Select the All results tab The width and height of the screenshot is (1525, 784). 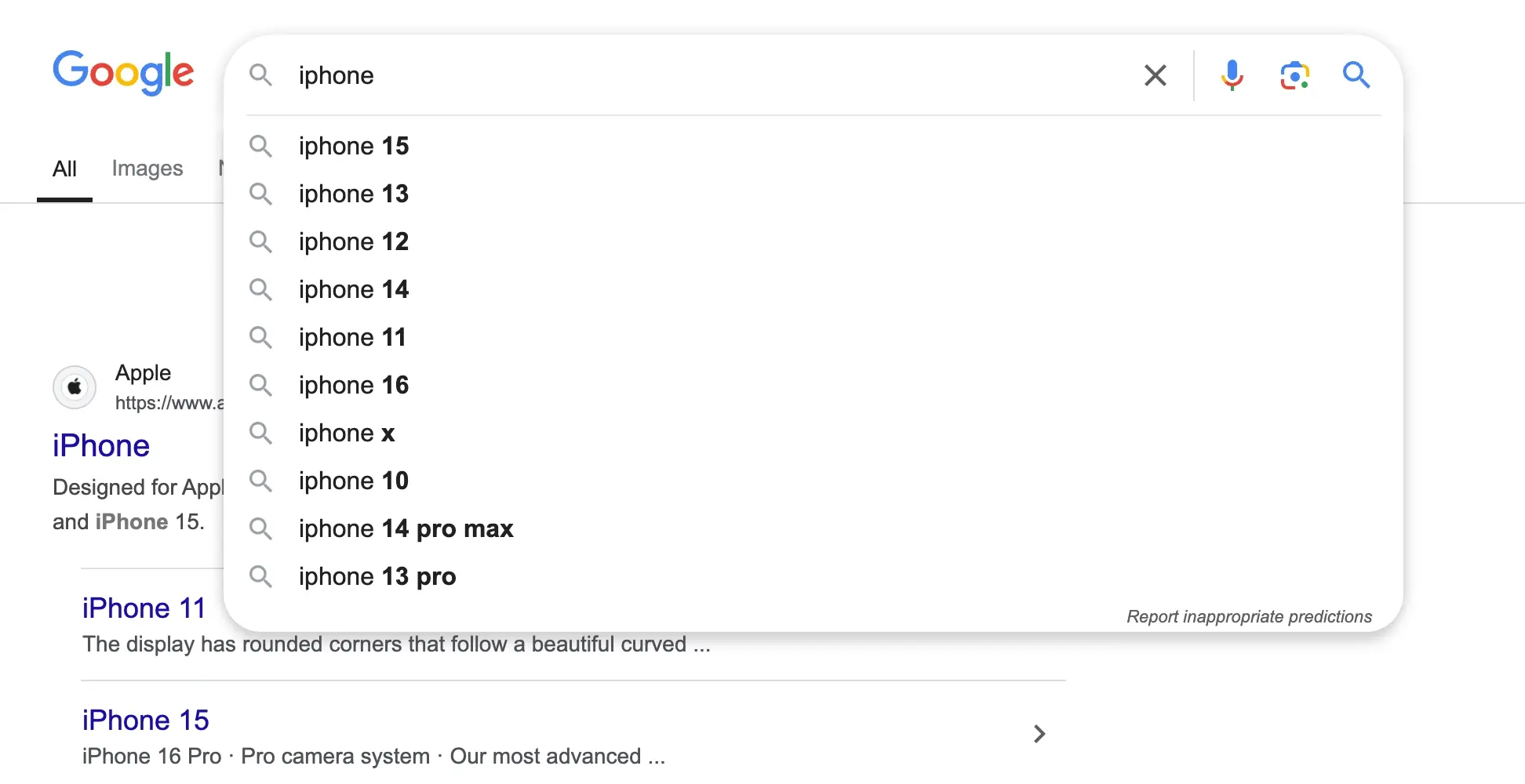[x=64, y=169]
